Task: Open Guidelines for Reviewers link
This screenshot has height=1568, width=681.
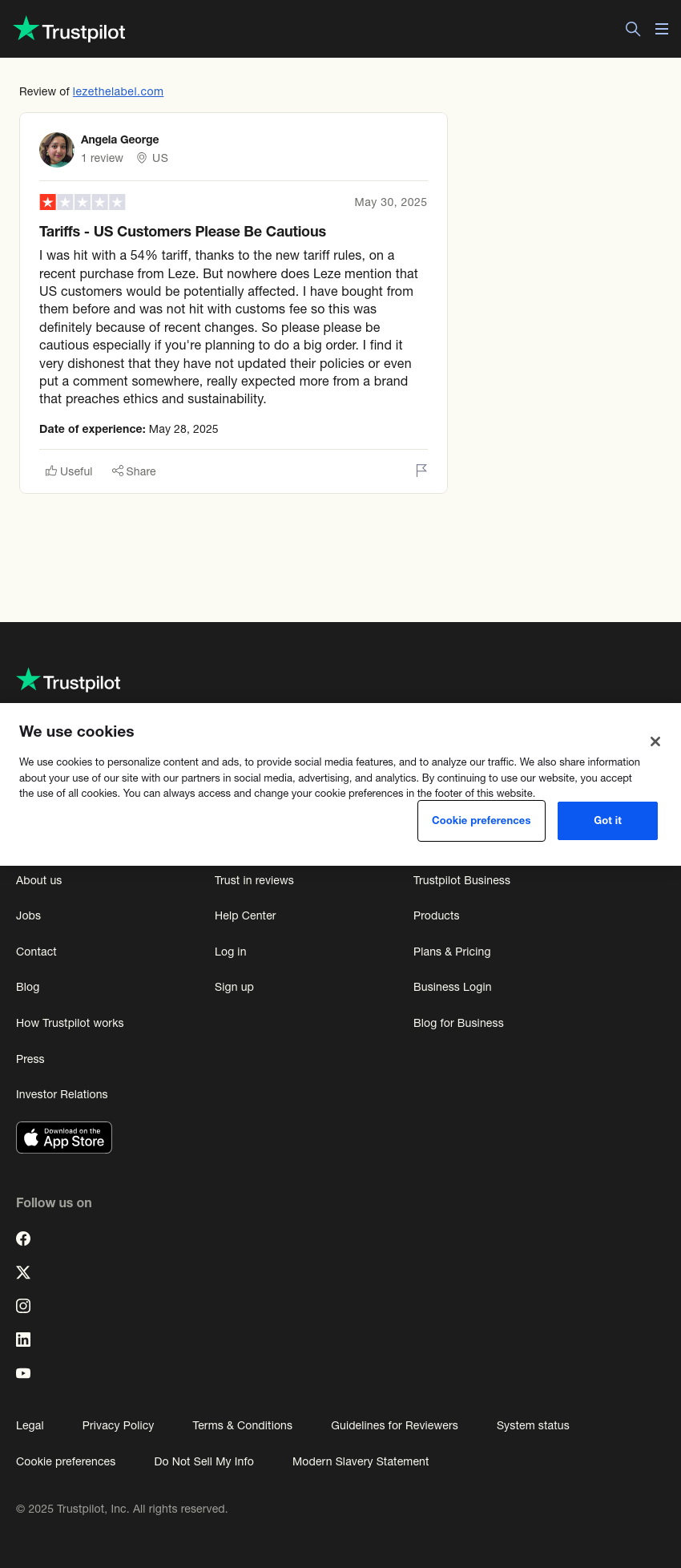Action: [394, 1425]
